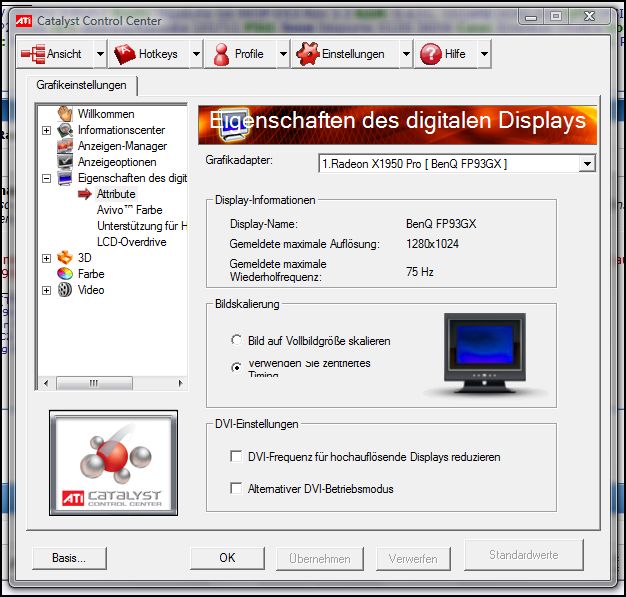Click tree scrollbar right arrow
The image size is (626, 597).
[180, 383]
